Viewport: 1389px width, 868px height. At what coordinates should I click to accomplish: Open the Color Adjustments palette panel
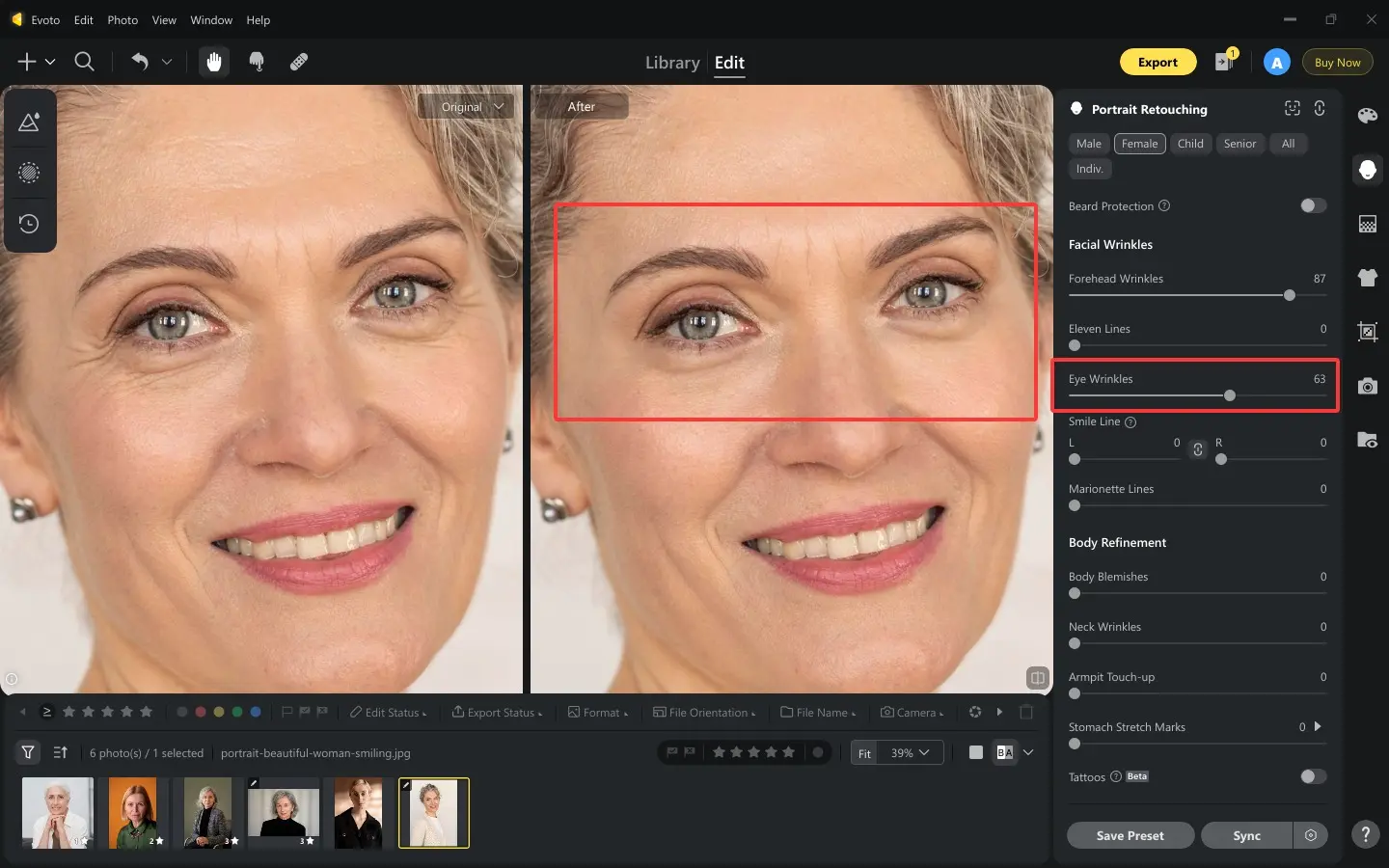1367,116
